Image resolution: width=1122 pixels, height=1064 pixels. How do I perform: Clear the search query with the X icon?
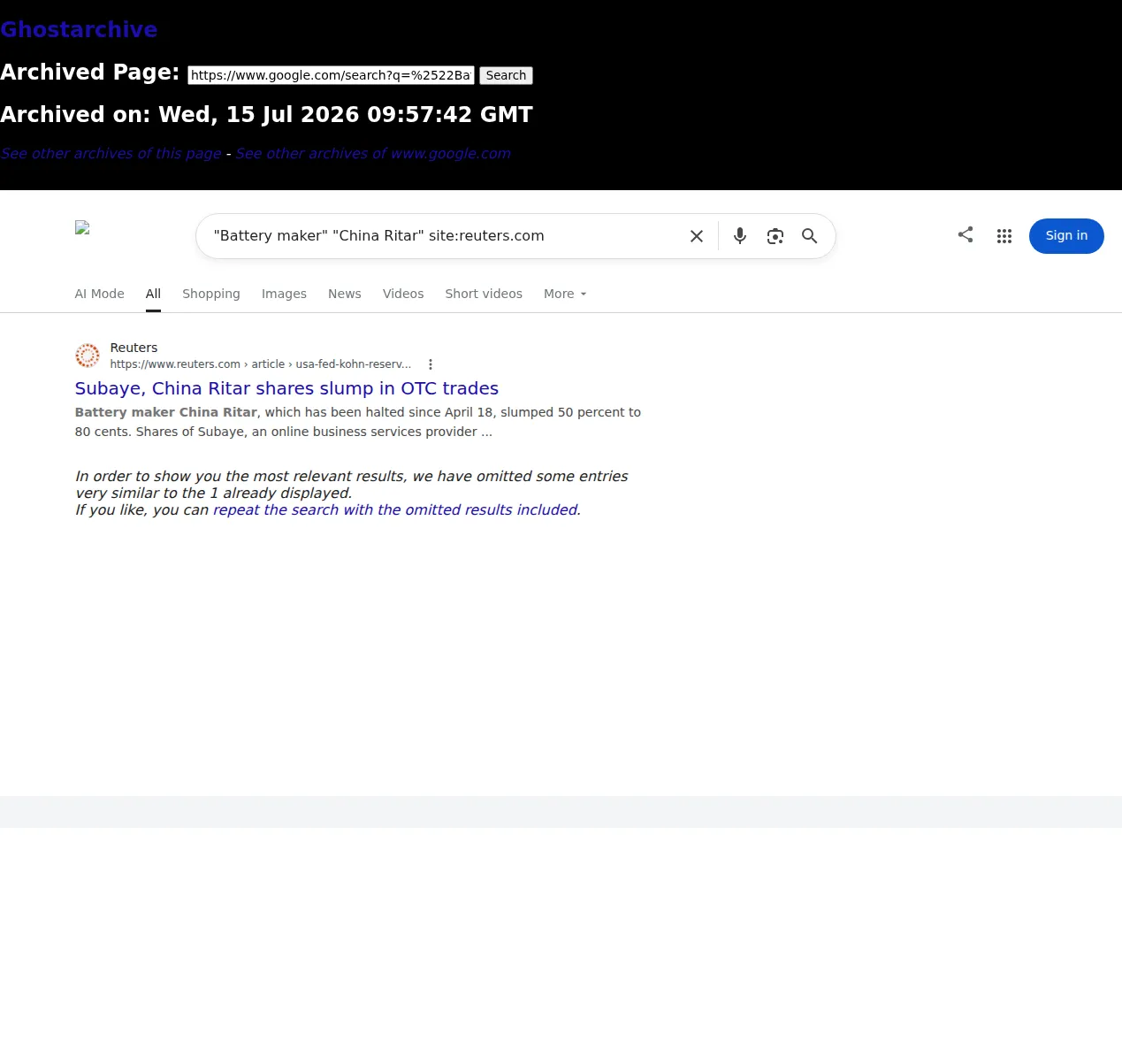coord(697,236)
